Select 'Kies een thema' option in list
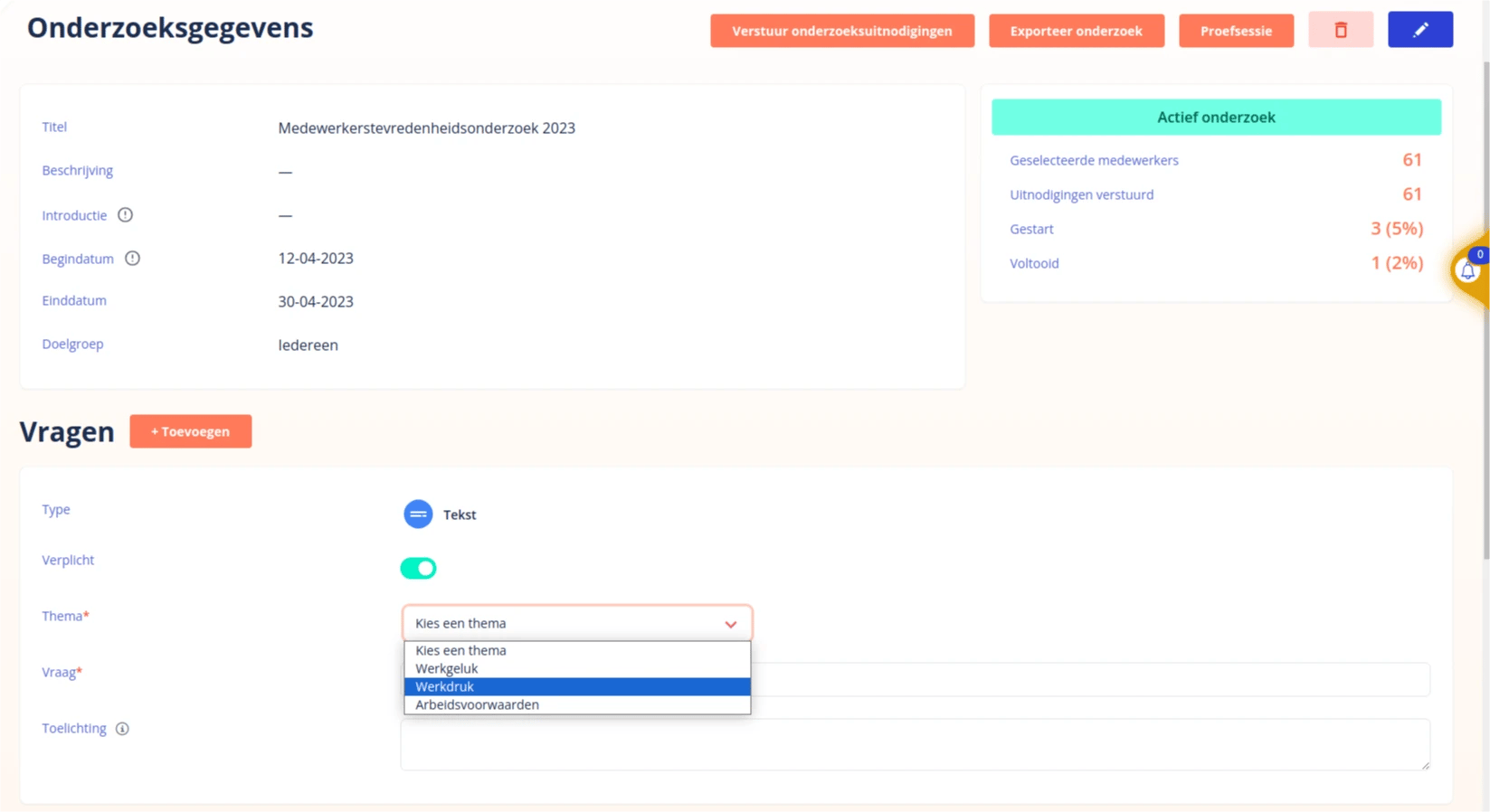The width and height of the screenshot is (1490, 812). point(577,650)
